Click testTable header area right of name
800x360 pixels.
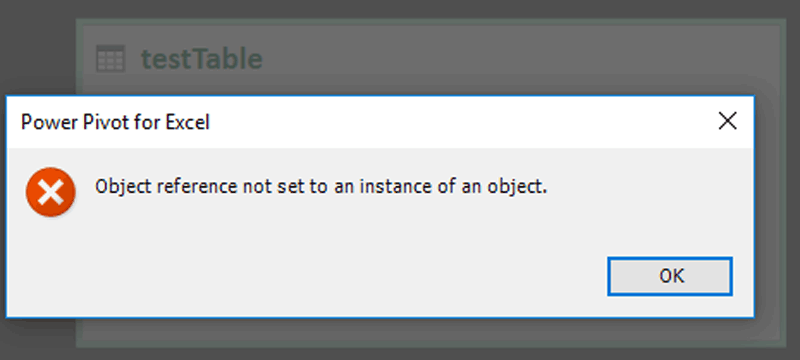pos(510,59)
